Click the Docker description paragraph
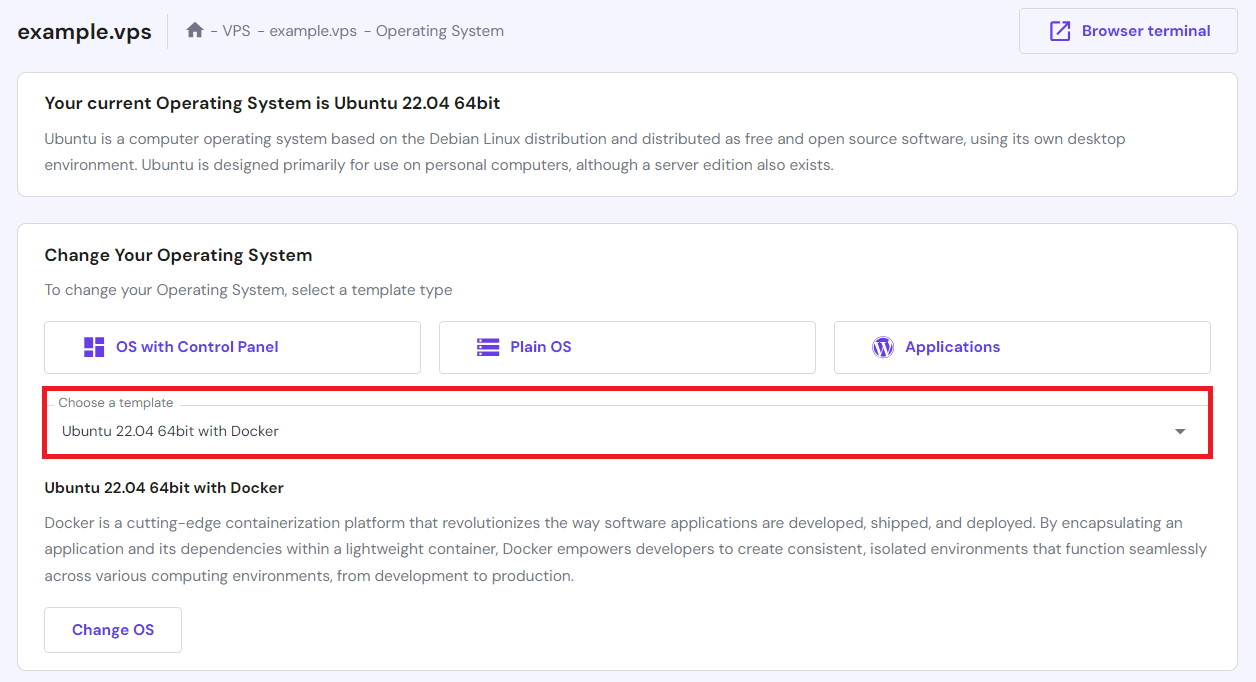Image resolution: width=1256 pixels, height=682 pixels. 625,549
